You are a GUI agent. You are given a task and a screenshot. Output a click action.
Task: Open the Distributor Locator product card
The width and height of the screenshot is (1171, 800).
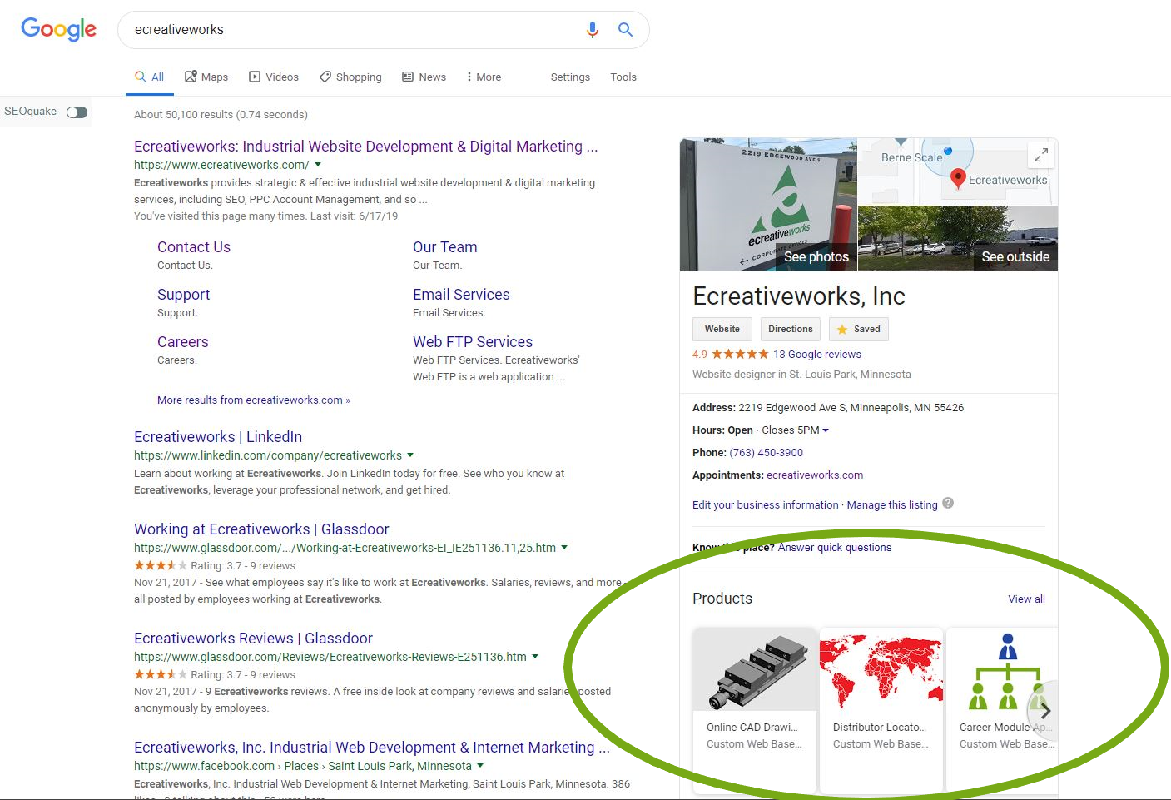(x=881, y=710)
